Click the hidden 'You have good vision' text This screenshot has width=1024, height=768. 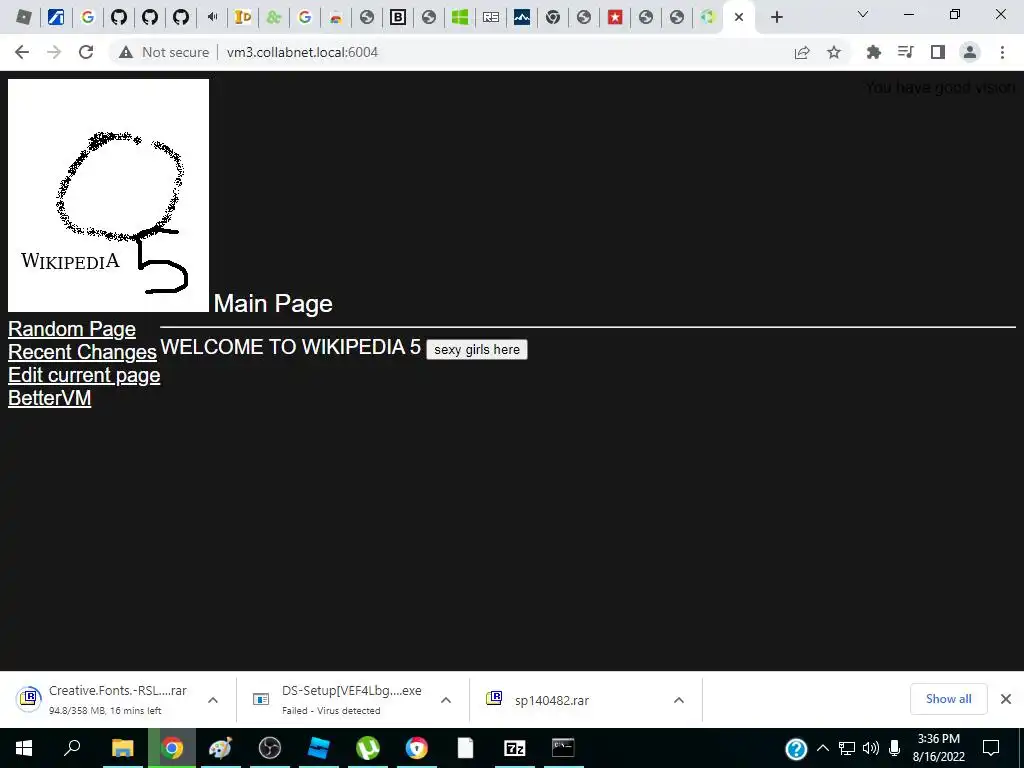(940, 88)
